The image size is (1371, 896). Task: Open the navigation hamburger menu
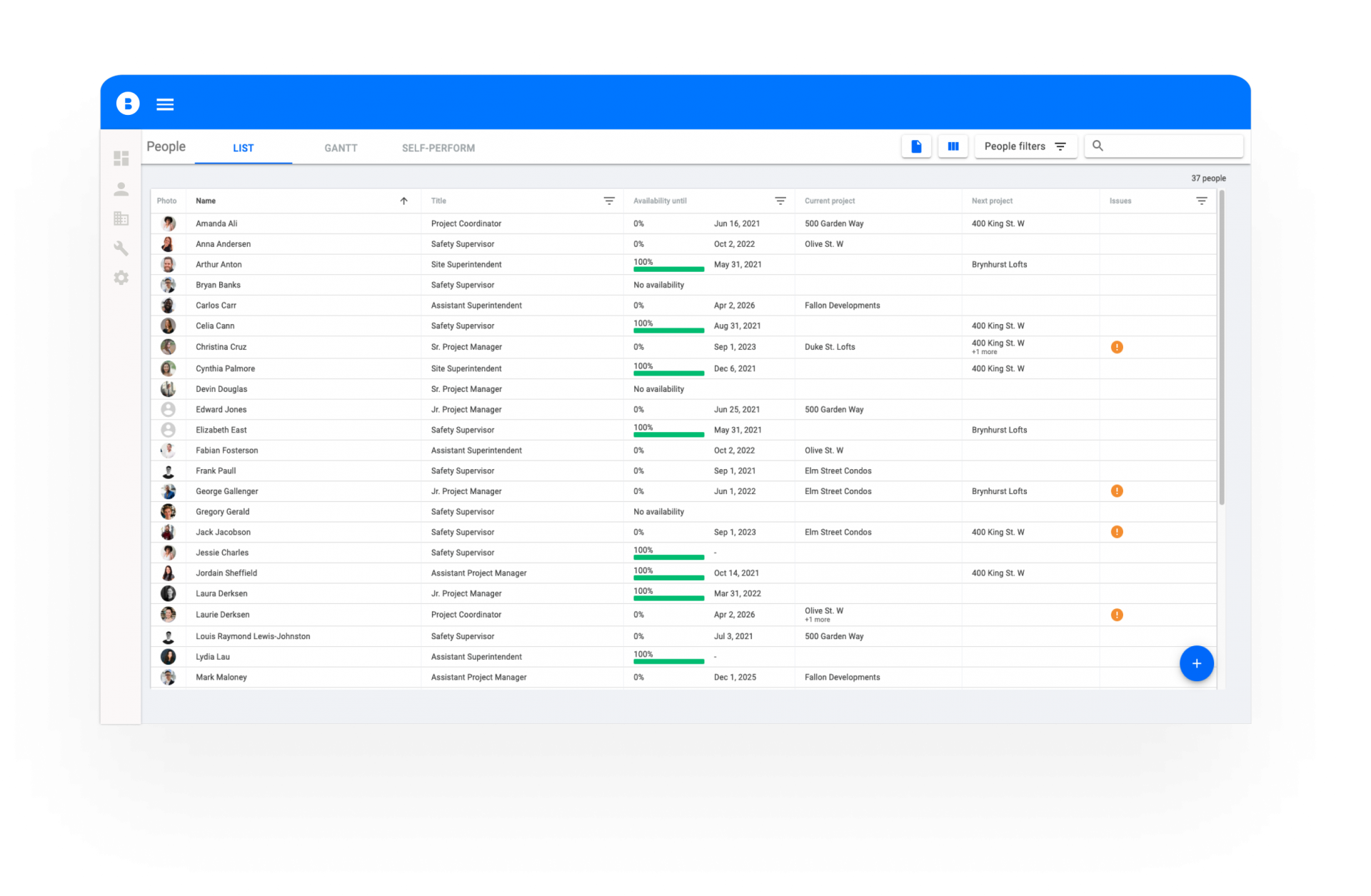[x=165, y=104]
